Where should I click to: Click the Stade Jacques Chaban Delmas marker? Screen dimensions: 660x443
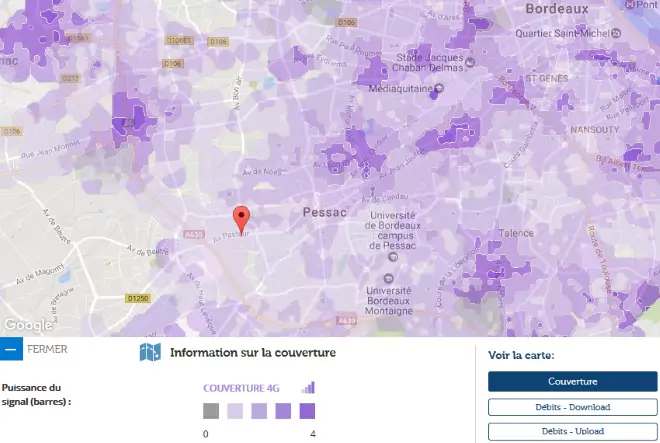click(470, 62)
